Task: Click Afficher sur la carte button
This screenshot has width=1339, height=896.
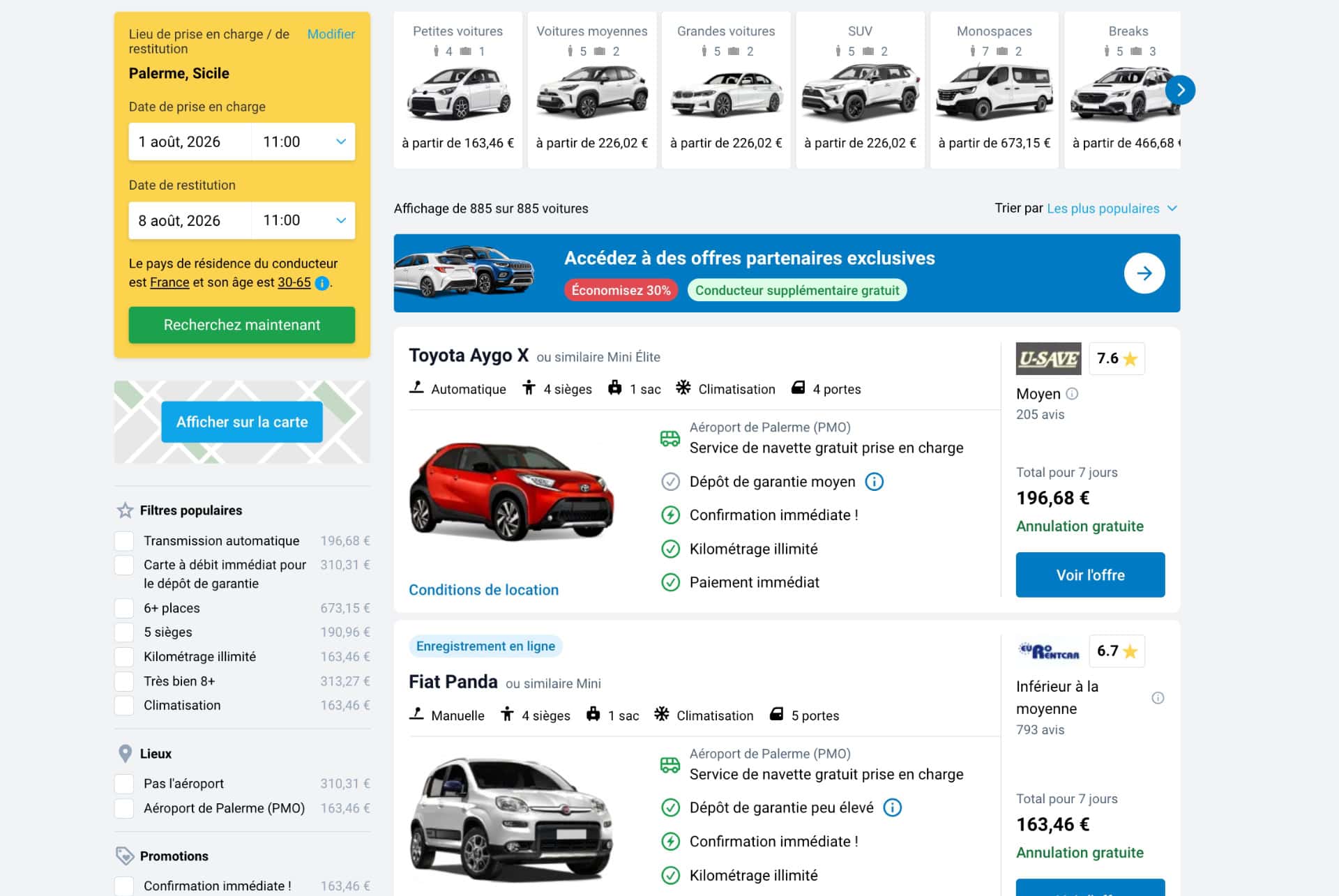Action: click(241, 422)
